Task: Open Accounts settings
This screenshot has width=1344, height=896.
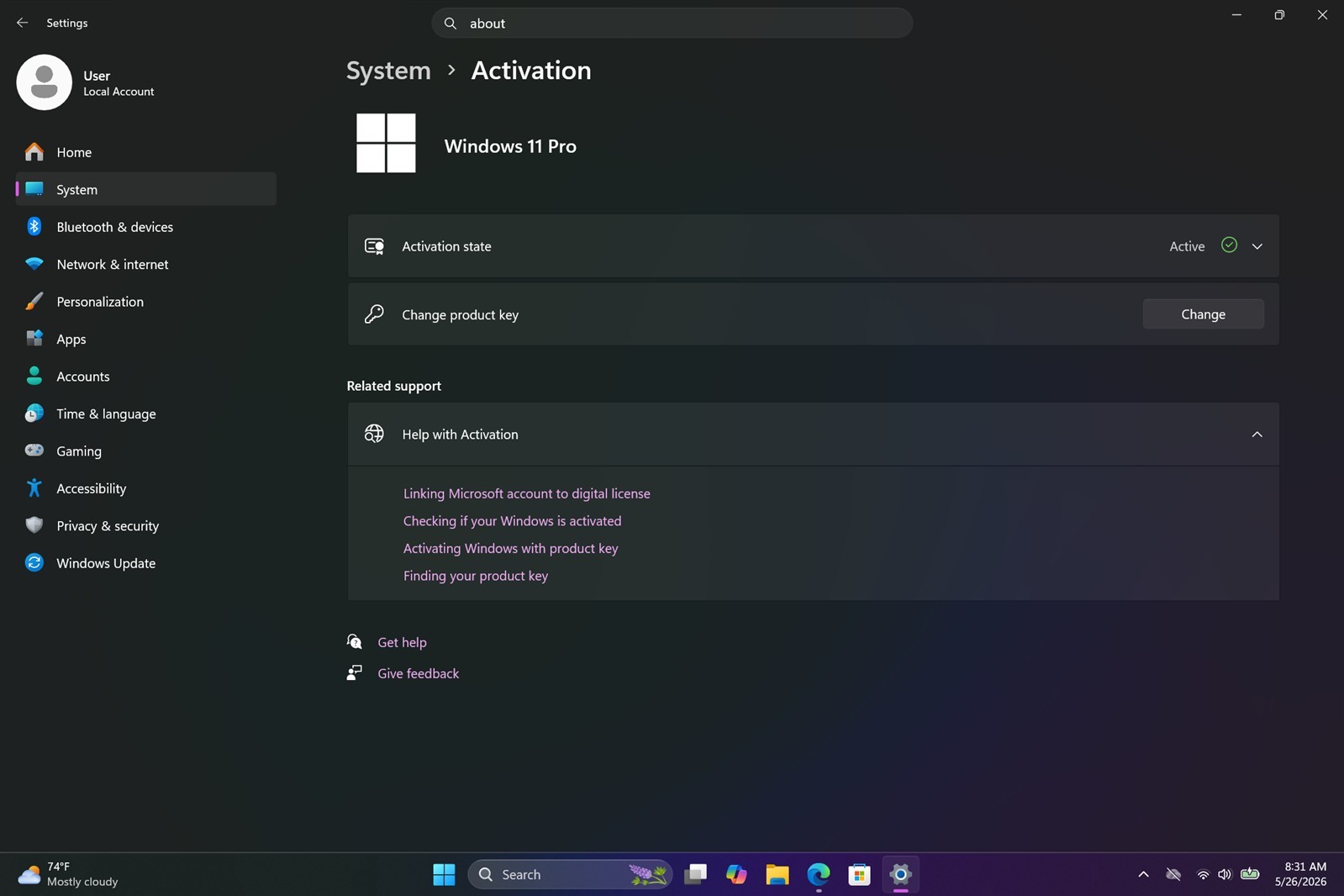Action: pyautogui.click(x=146, y=377)
